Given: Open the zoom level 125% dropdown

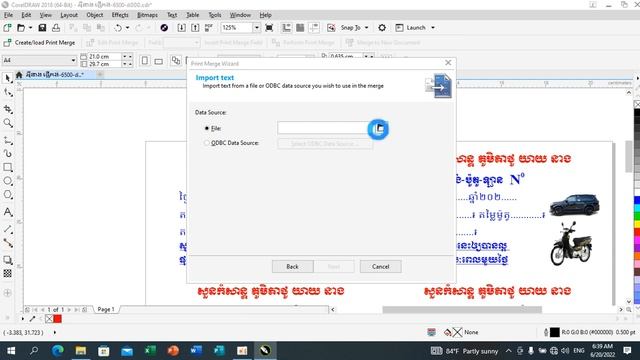Looking at the screenshot, I should (x=256, y=28).
